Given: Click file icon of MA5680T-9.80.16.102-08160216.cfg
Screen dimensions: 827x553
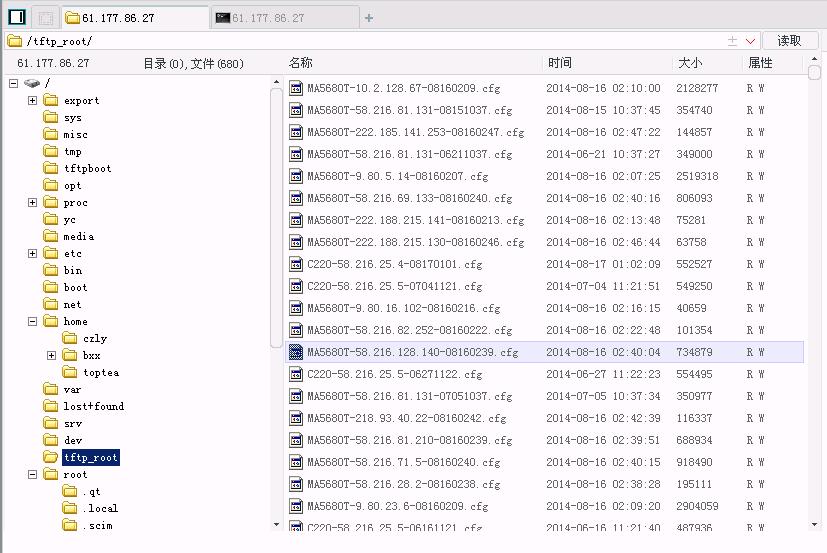Looking at the screenshot, I should (296, 308).
